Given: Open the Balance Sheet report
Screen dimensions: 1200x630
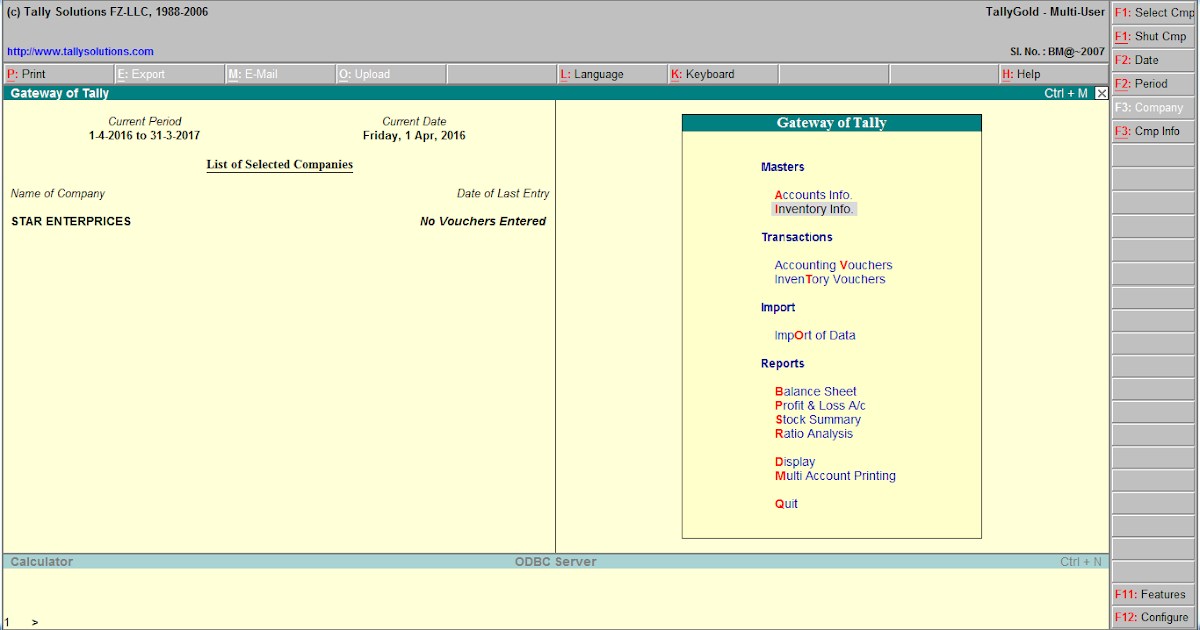Looking at the screenshot, I should (x=815, y=391).
